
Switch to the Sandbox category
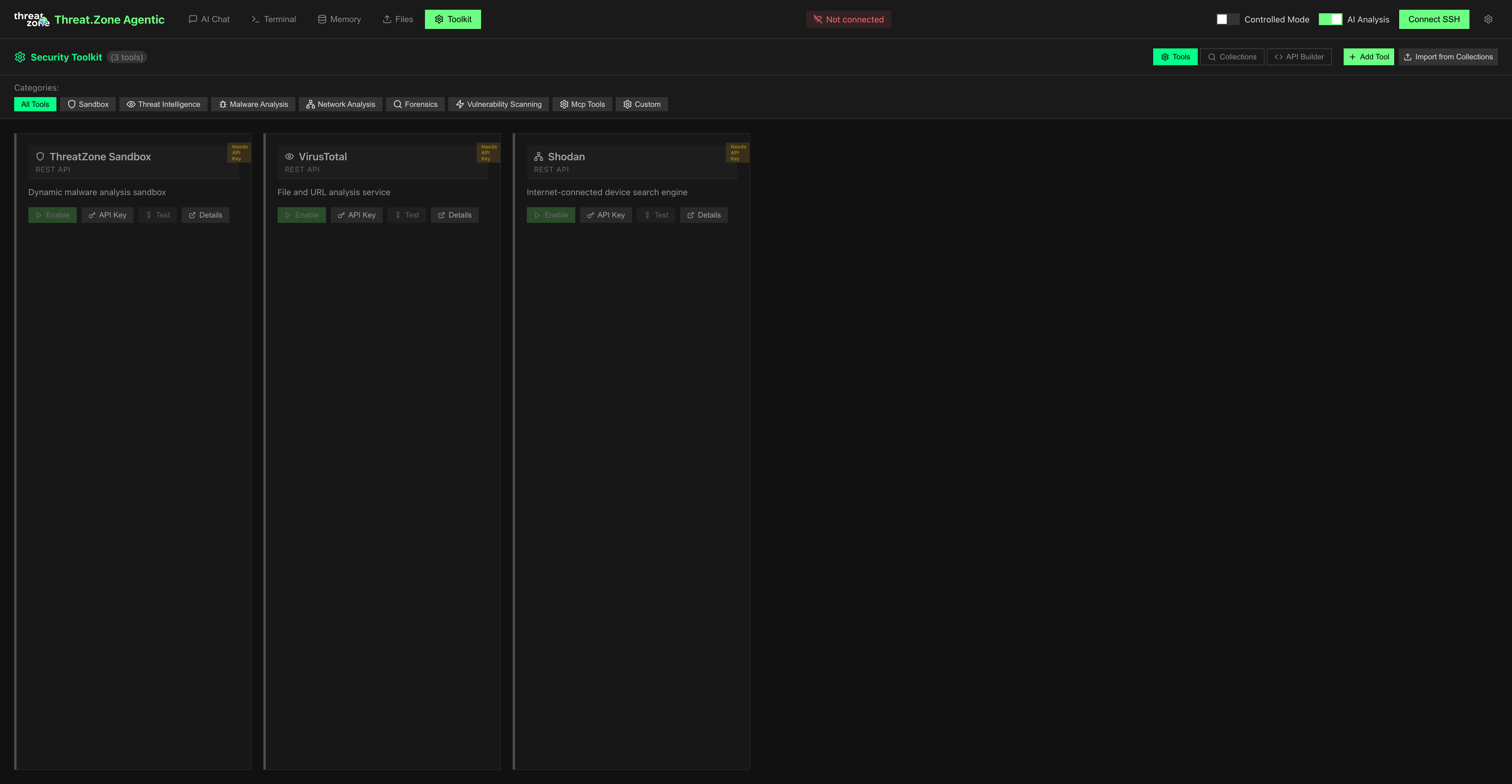pyautogui.click(x=87, y=104)
